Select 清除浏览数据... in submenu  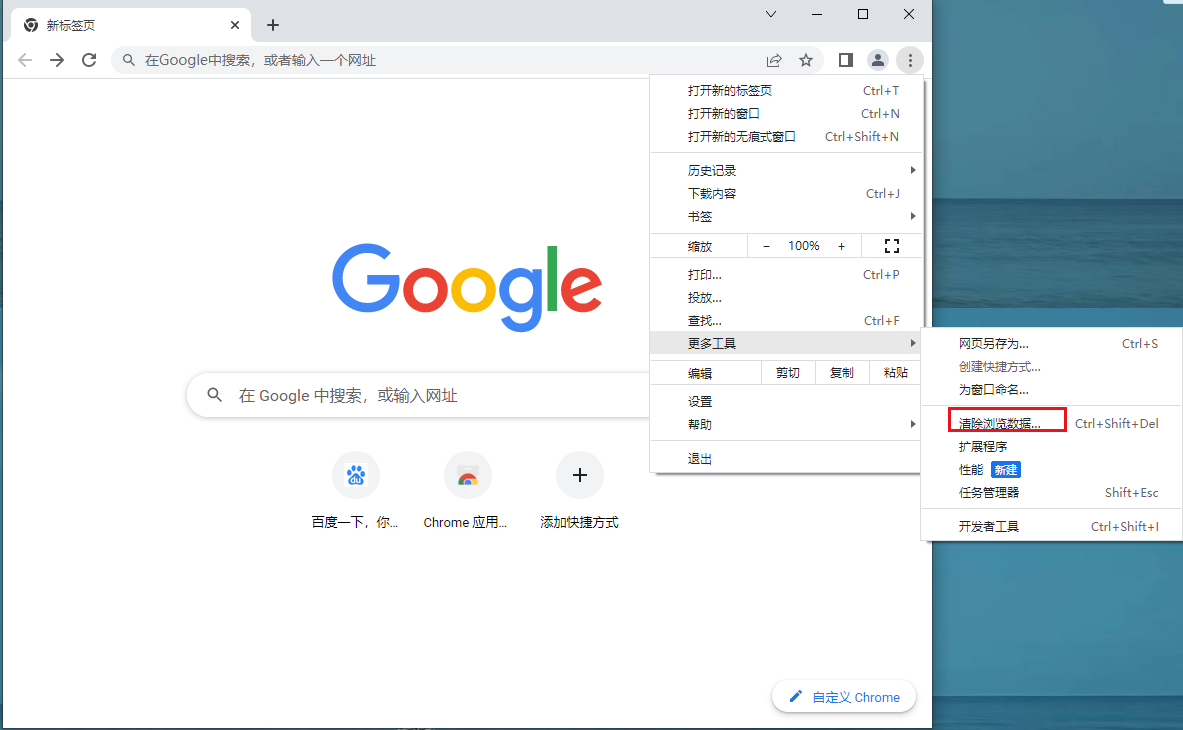tap(1052, 423)
